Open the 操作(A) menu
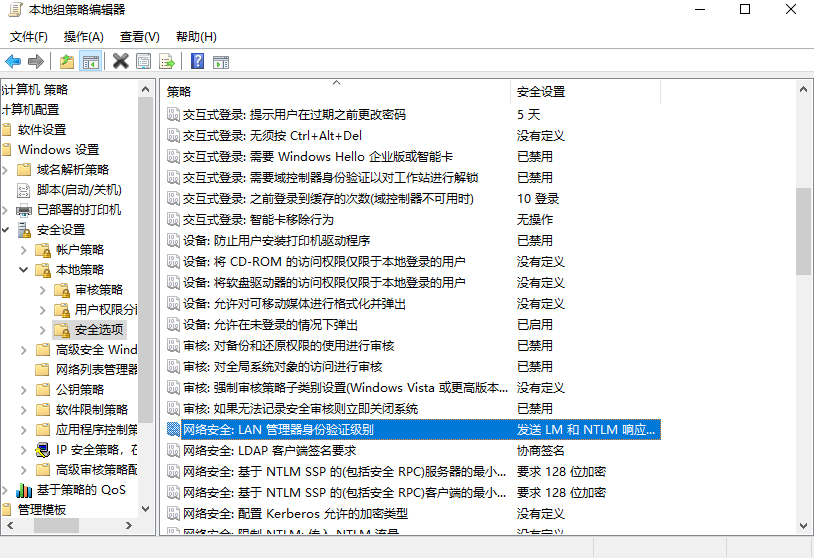814x558 pixels. (x=84, y=37)
